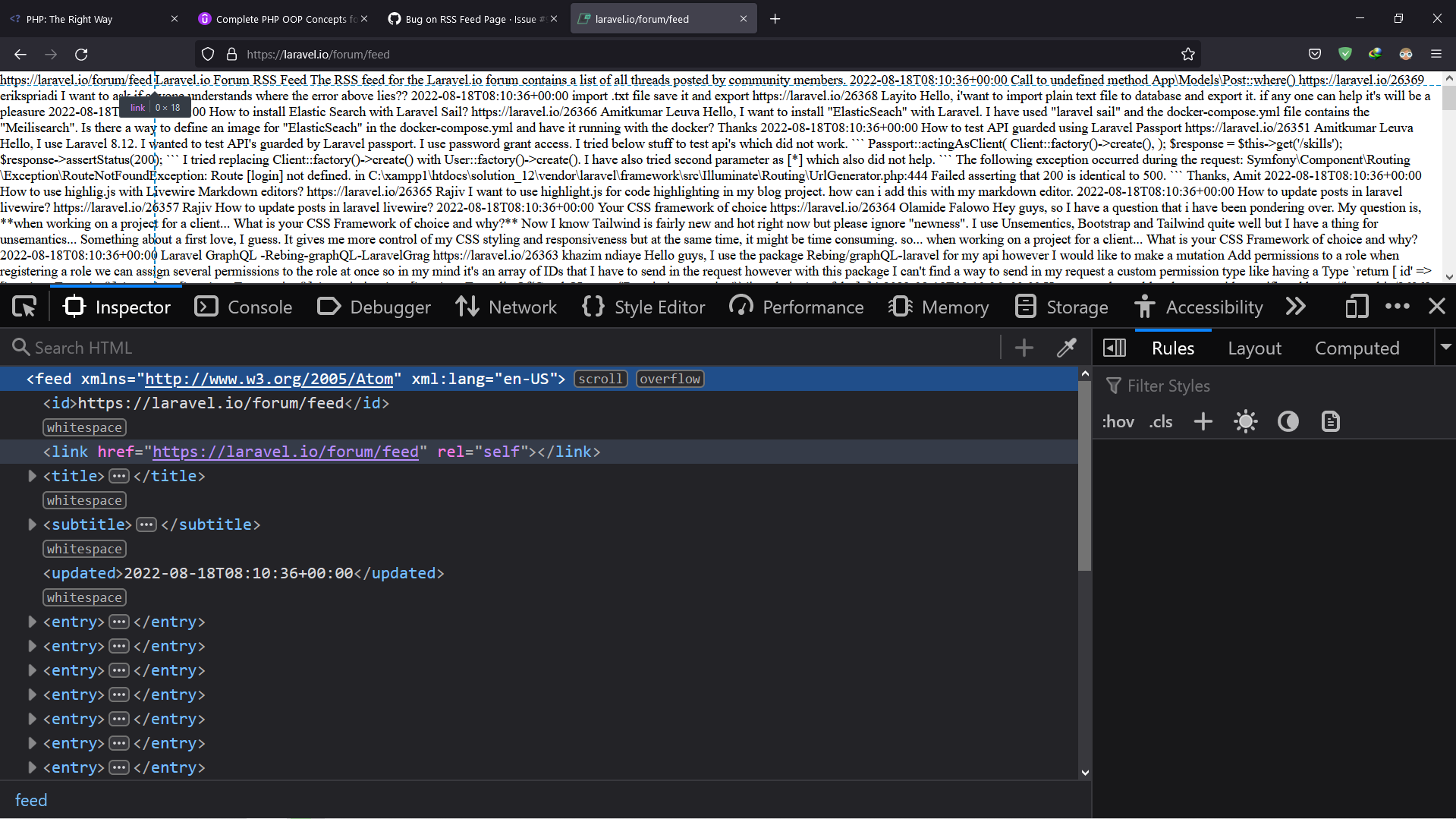1456x819 pixels.
Task: Focus the Search HTML field
Action: [x=501, y=348]
